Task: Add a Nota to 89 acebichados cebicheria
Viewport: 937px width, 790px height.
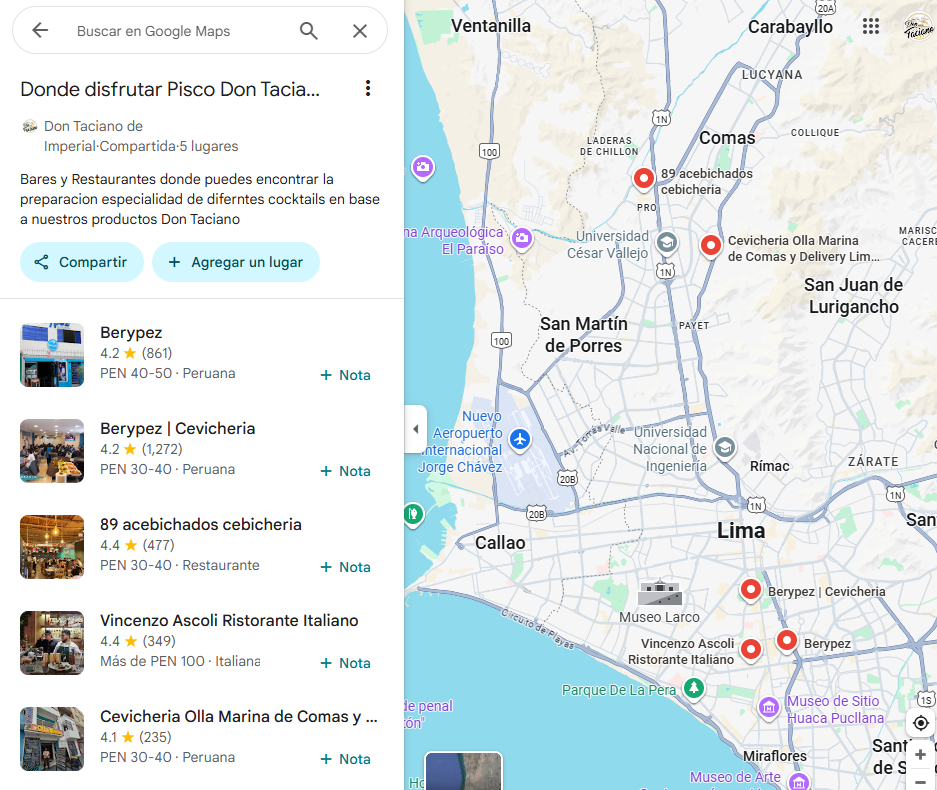Action: coord(345,567)
